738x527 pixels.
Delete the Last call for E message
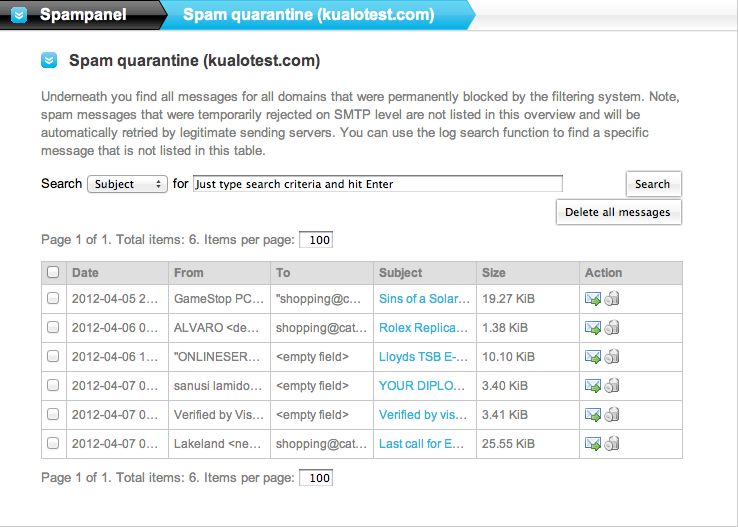[611, 444]
